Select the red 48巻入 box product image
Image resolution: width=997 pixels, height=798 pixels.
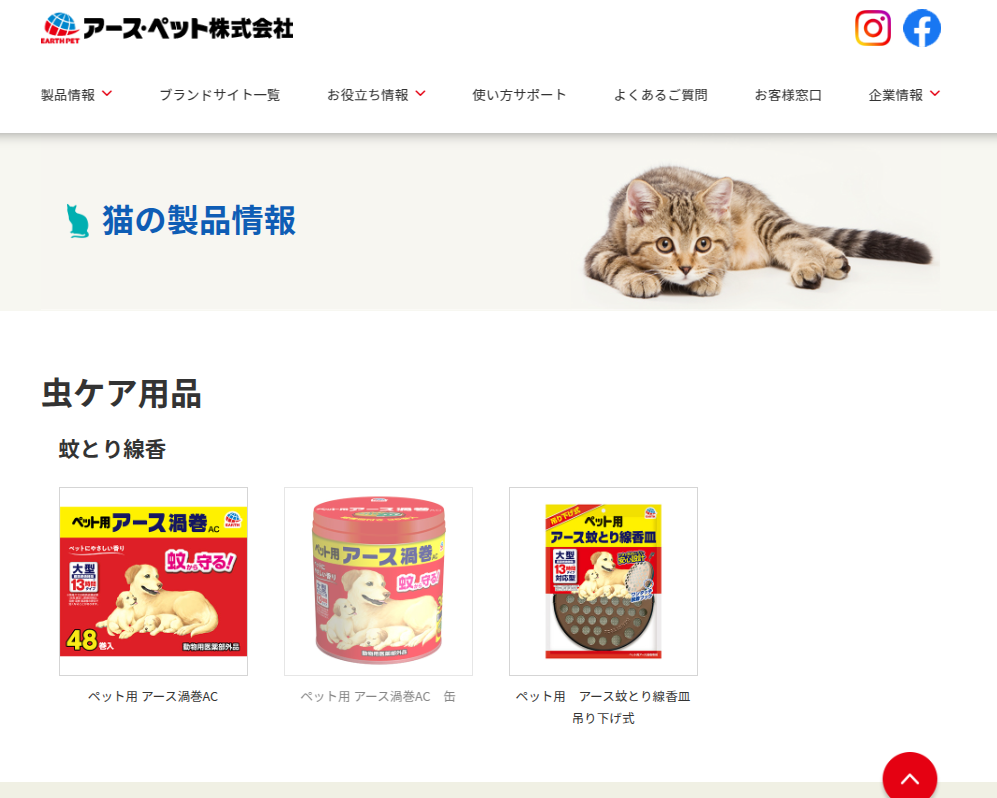(x=153, y=581)
